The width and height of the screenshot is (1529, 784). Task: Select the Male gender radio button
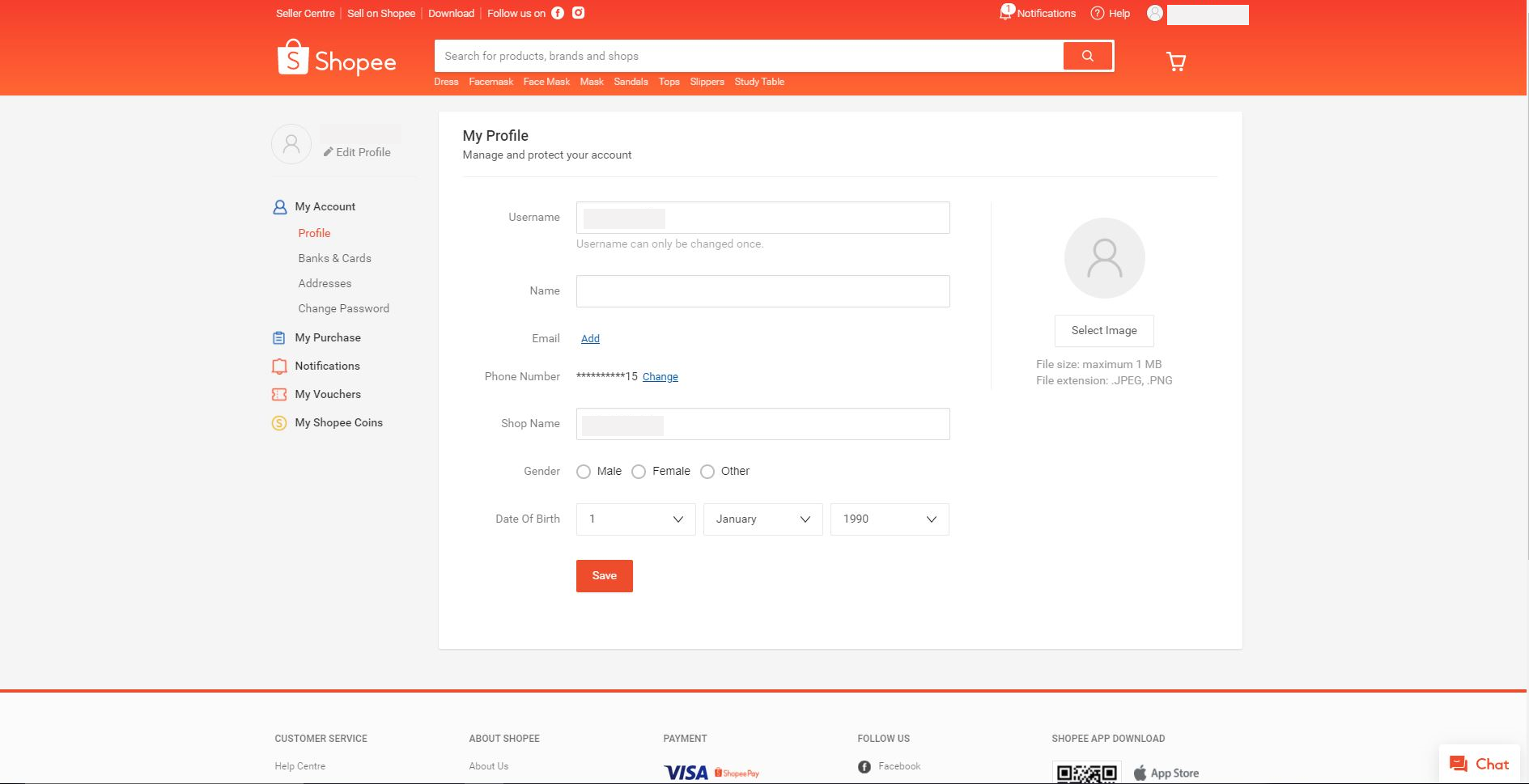[x=584, y=472]
